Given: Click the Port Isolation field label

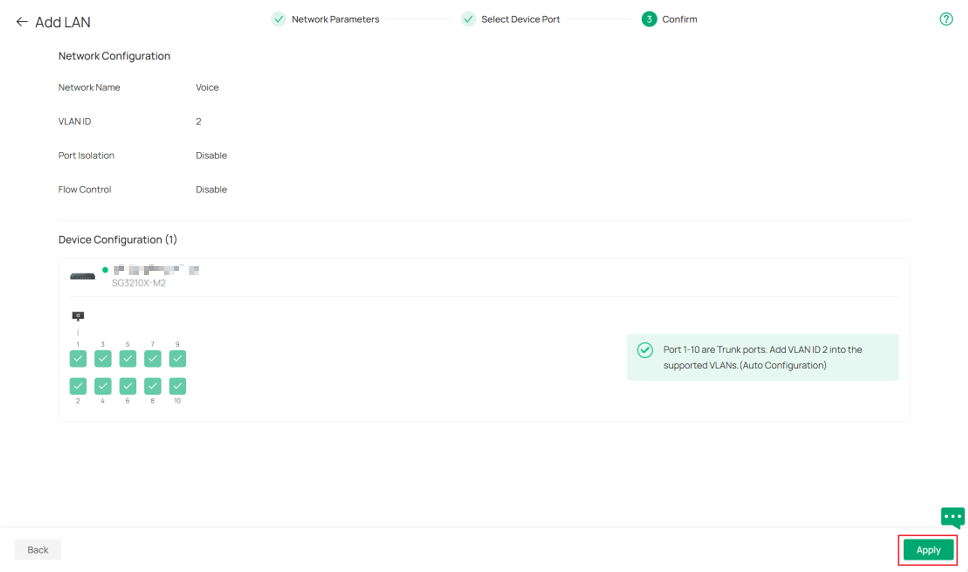Looking at the screenshot, I should click(86, 155).
